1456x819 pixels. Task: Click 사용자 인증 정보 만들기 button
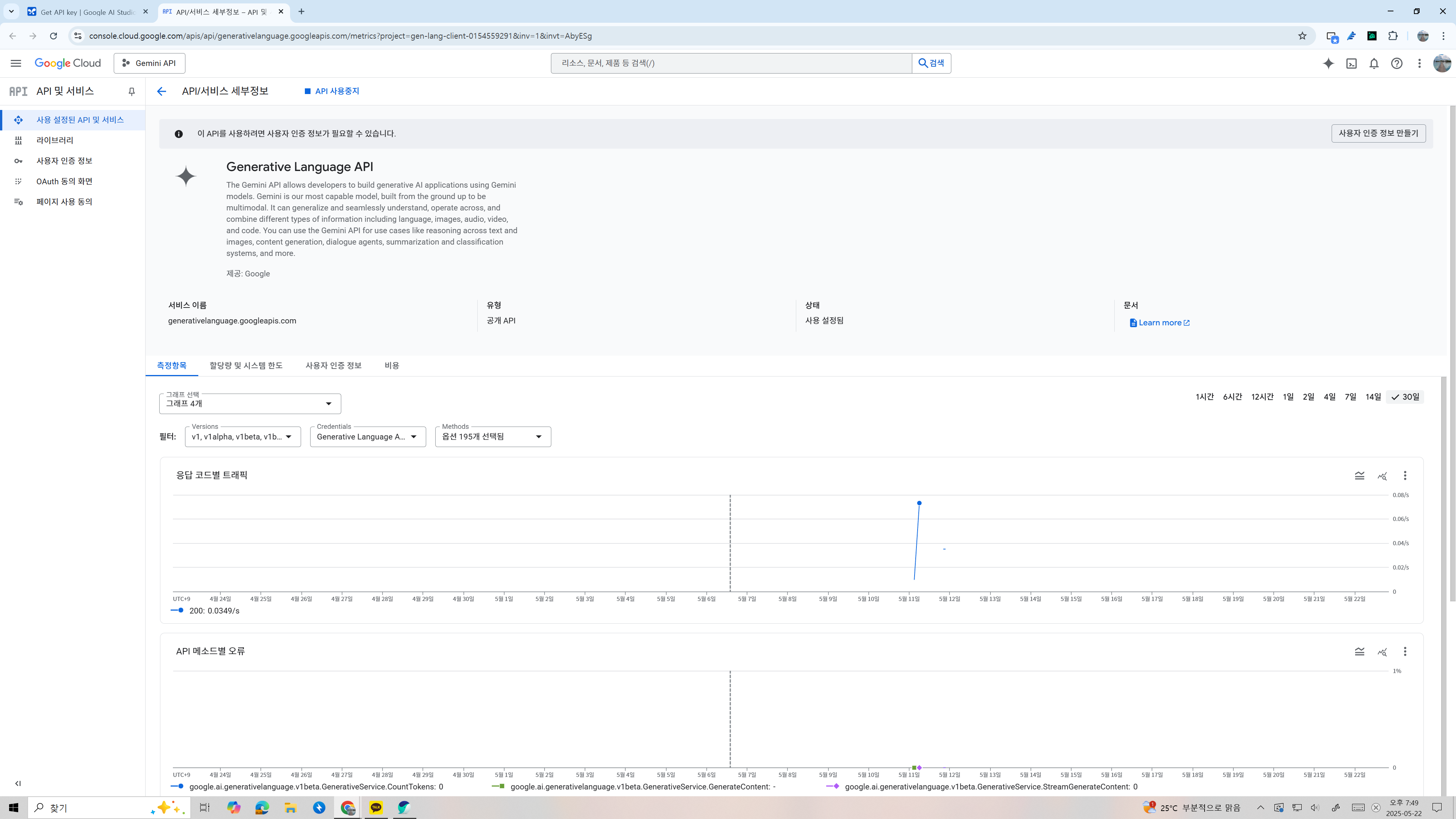pos(1378,133)
